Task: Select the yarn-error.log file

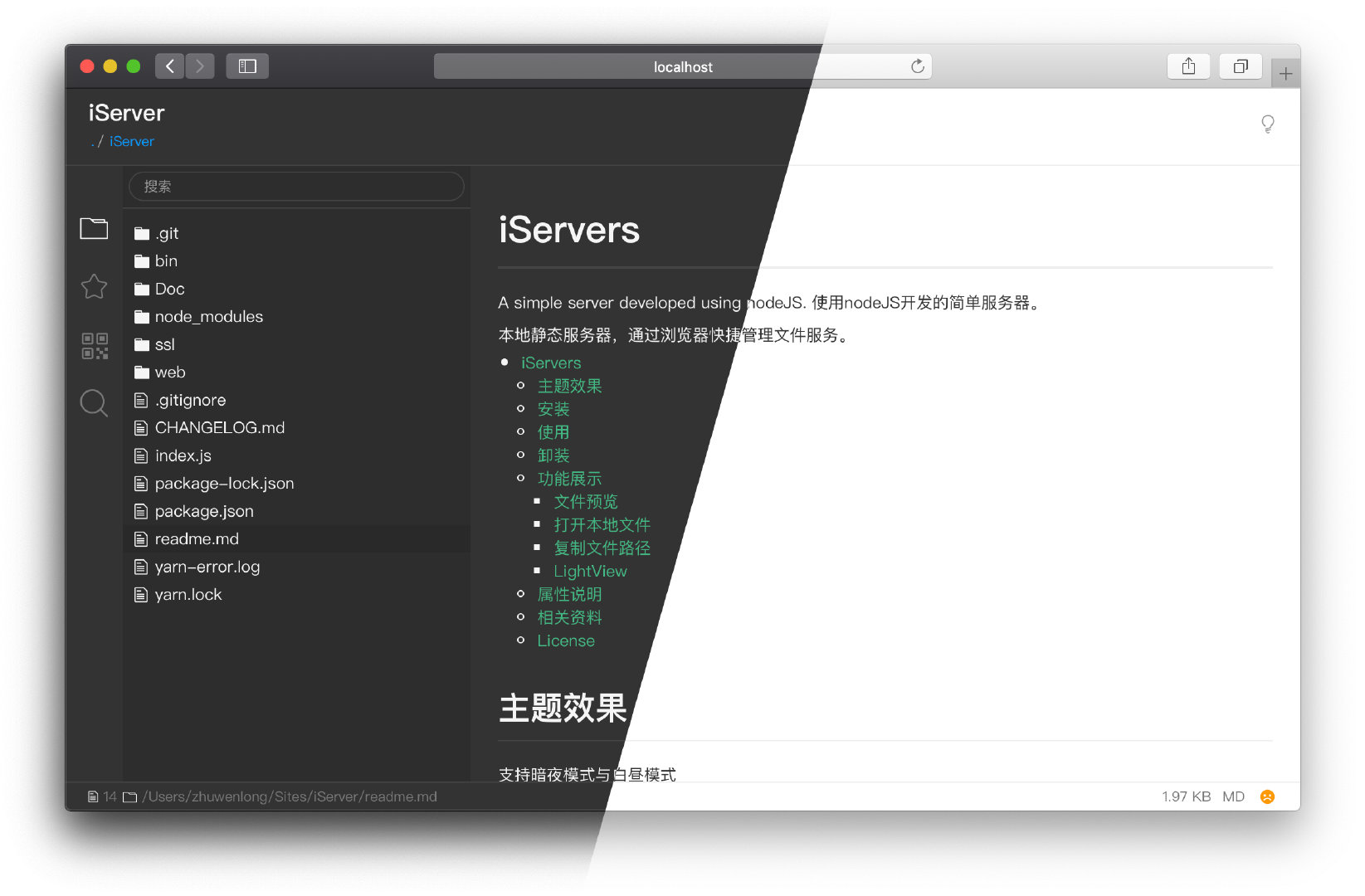Action: pyautogui.click(x=296, y=567)
